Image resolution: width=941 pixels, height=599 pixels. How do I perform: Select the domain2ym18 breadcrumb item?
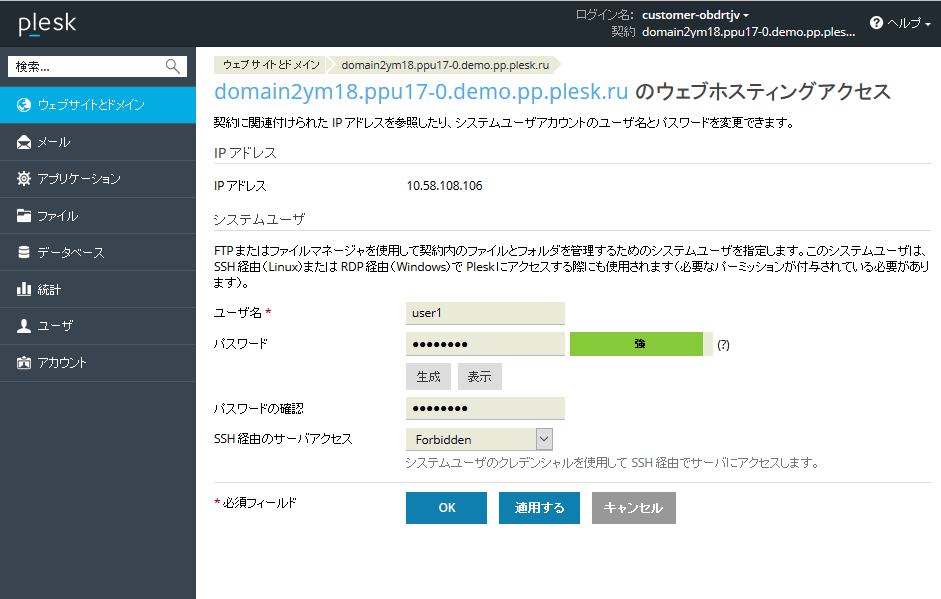445,65
